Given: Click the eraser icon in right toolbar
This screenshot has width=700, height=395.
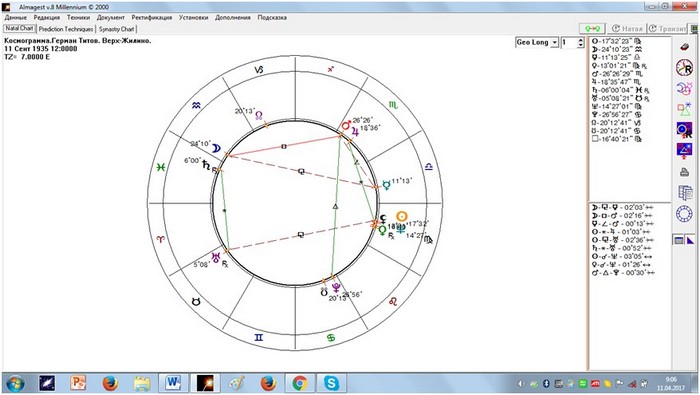Looking at the screenshot, I should pyautogui.click(x=684, y=47).
